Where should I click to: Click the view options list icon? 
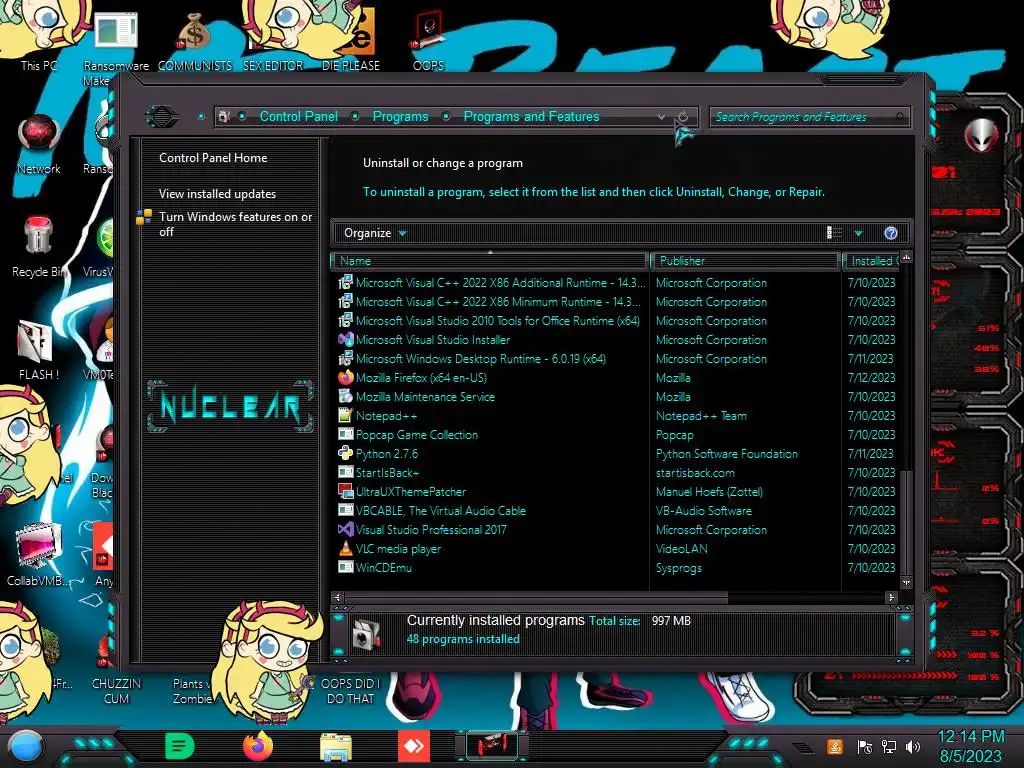tap(835, 233)
